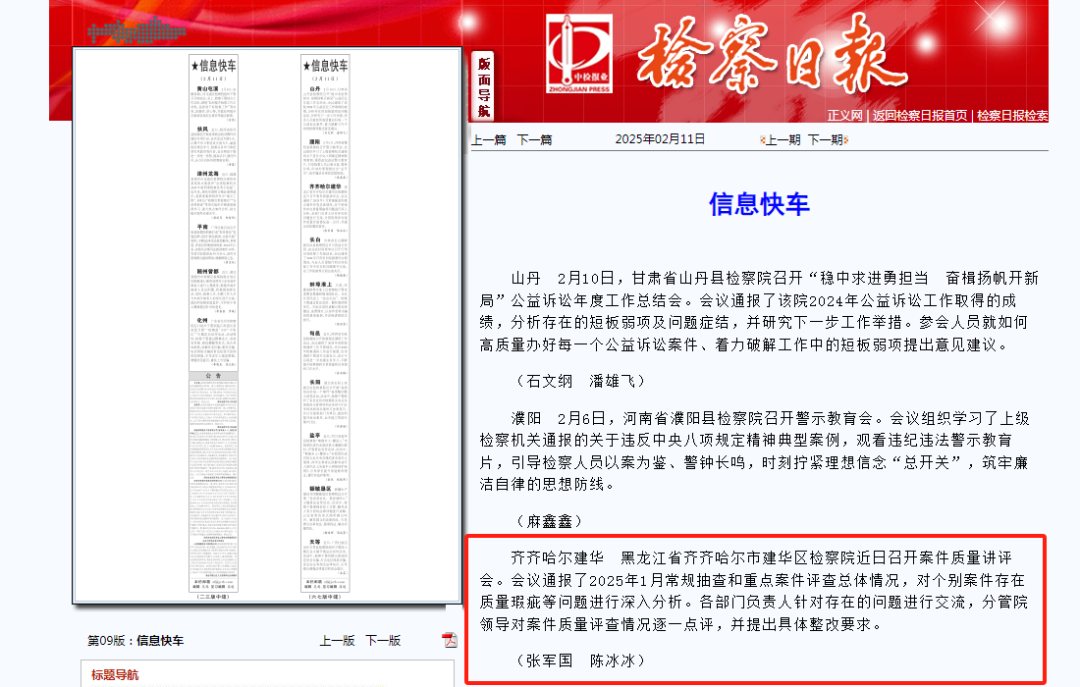The height and width of the screenshot is (687, 1080).
Task: Click the 濮阳 paragraph in article body
Action: 755,451
